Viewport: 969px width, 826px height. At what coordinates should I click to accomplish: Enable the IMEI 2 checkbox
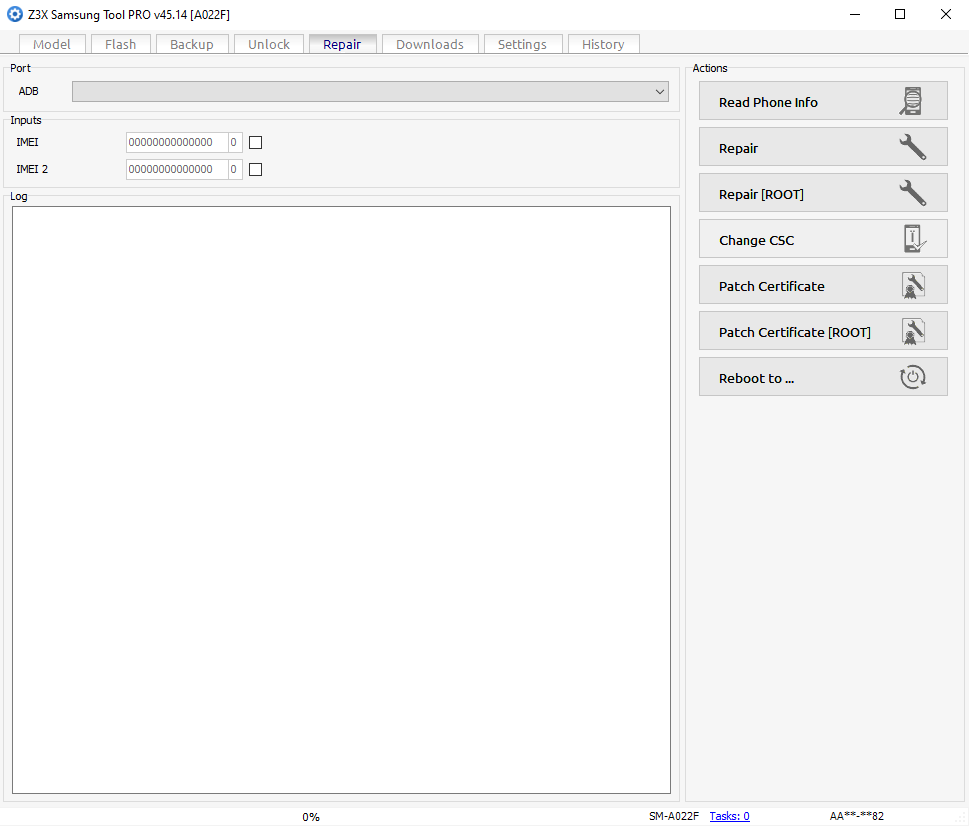(x=255, y=169)
